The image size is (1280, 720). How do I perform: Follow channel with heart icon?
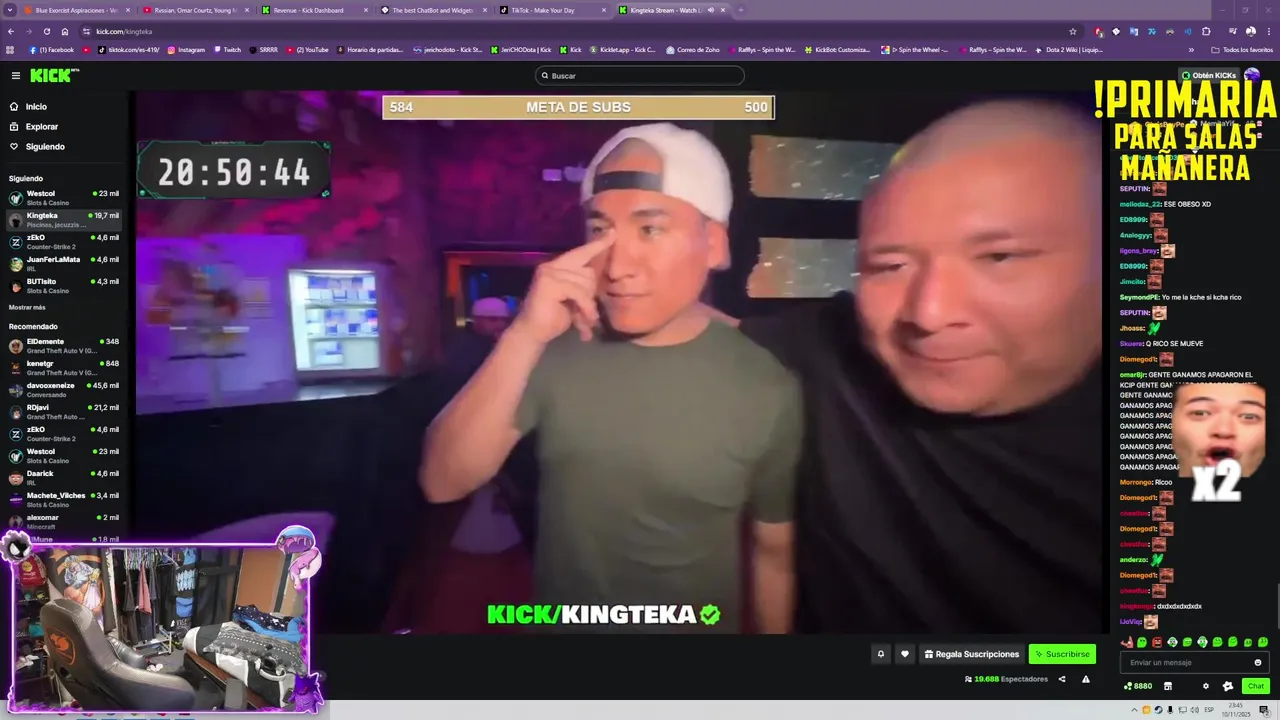point(905,654)
